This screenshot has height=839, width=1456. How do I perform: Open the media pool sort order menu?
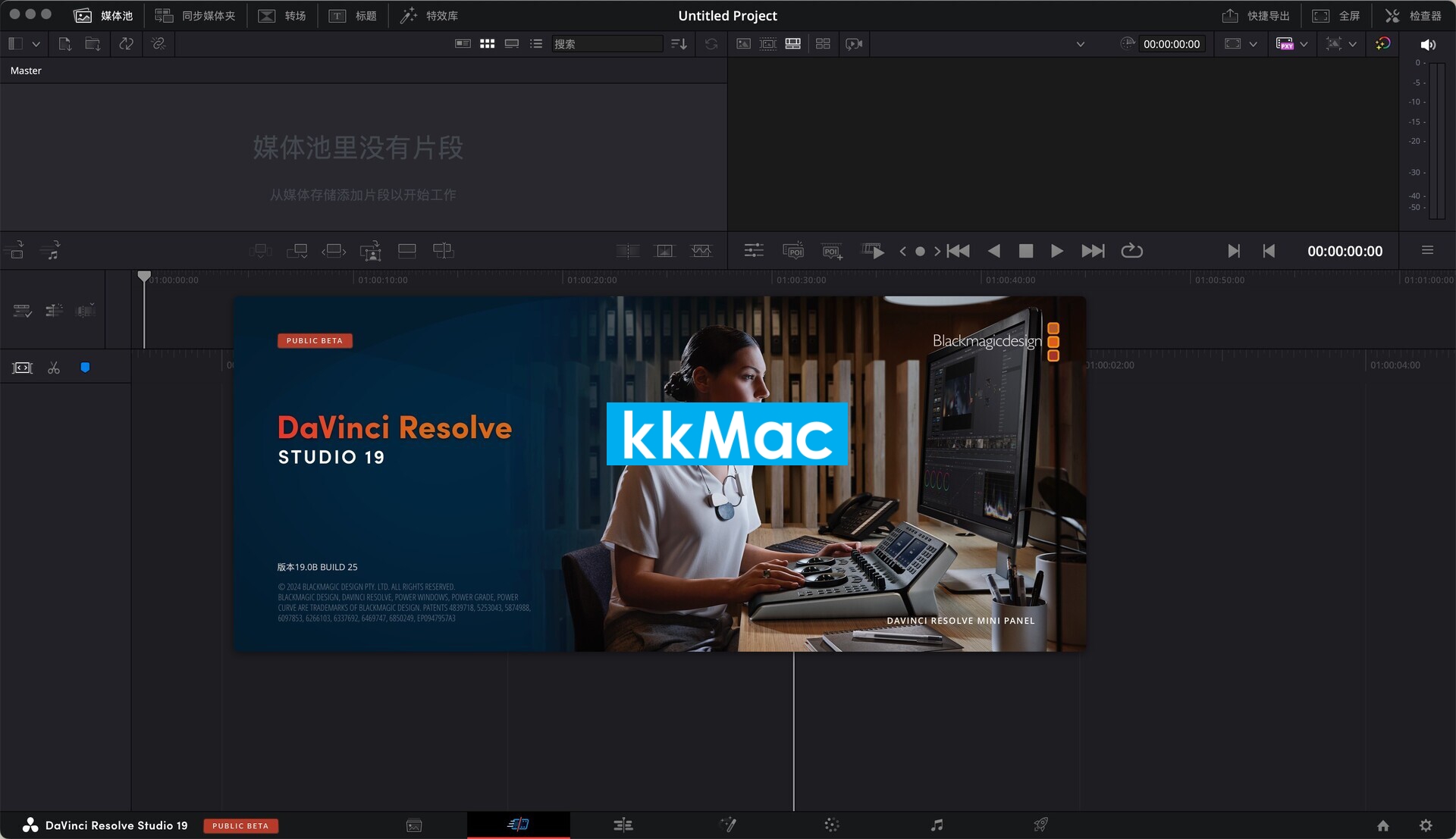pos(679,44)
